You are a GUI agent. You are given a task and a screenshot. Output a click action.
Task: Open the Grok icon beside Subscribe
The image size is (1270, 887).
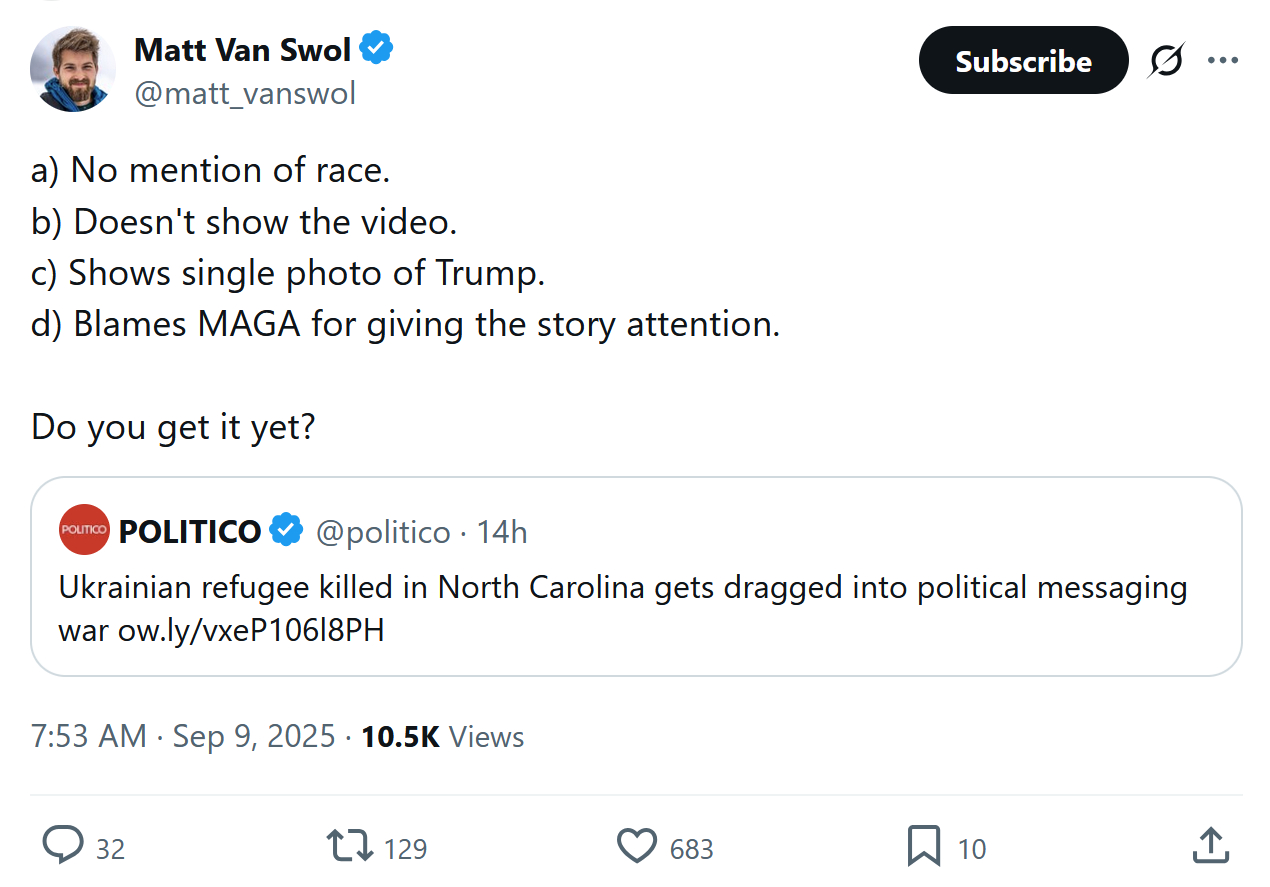[x=1164, y=62]
